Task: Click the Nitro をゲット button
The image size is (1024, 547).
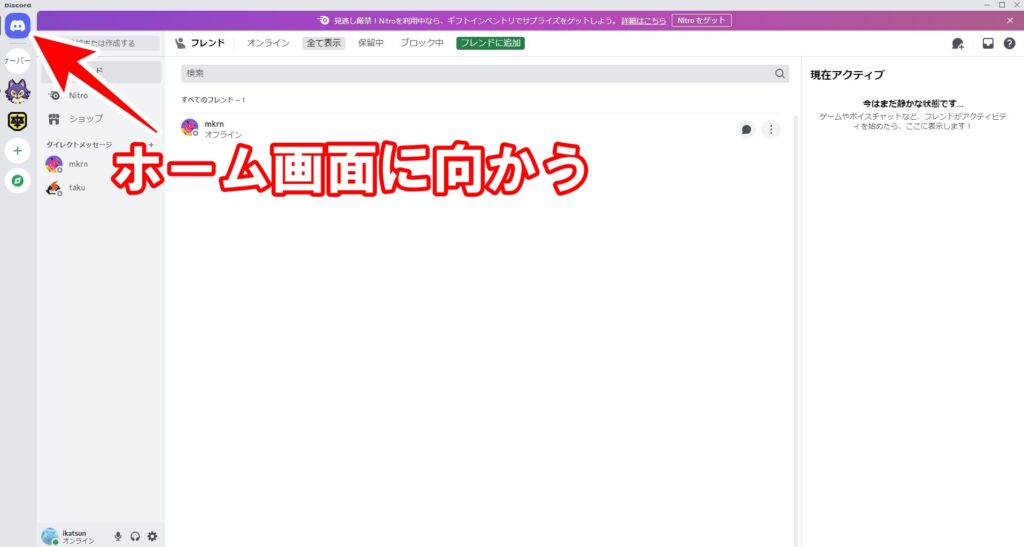Action: point(701,21)
